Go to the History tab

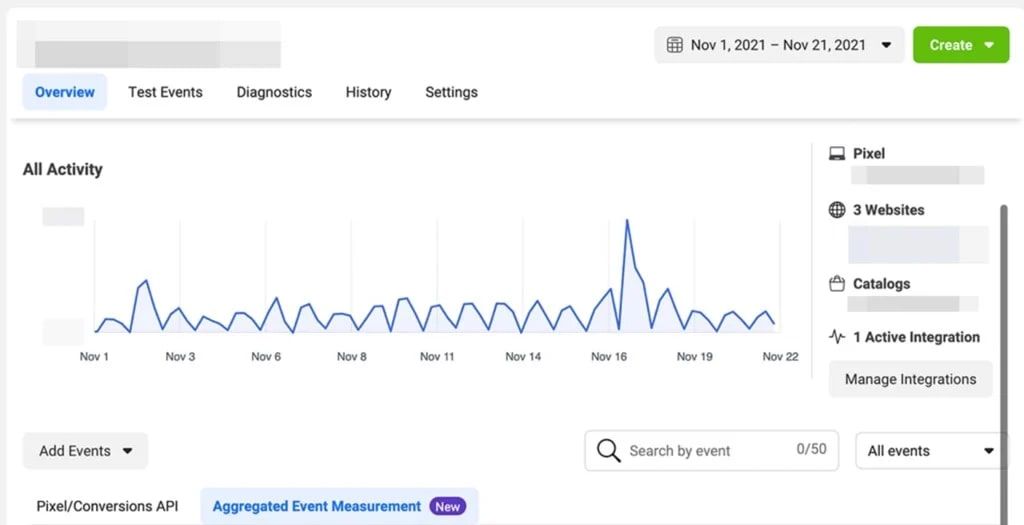click(368, 92)
